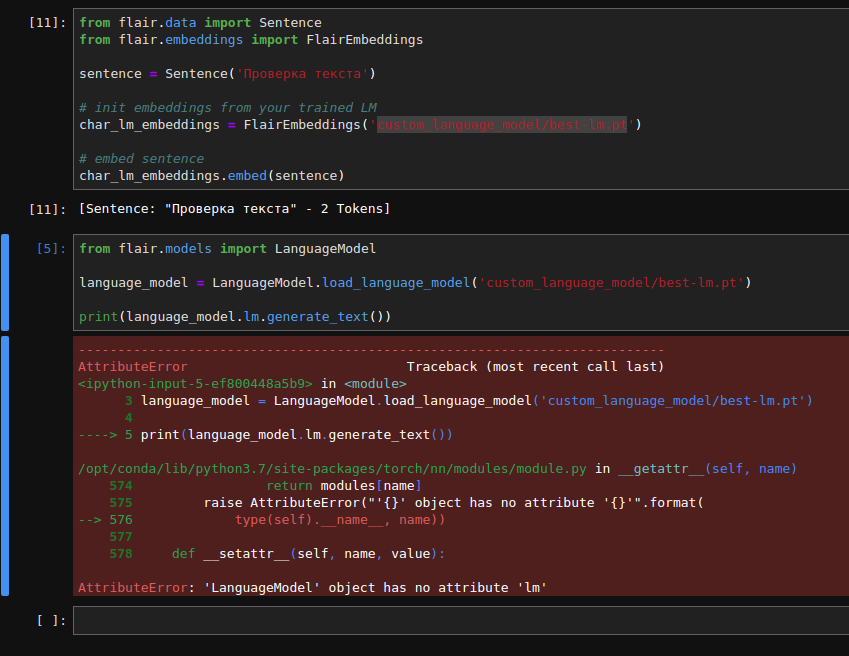Screen dimensions: 849x656
Task: Click the final AttributeError: 'LanguageModel' message
Action: (x=310, y=587)
